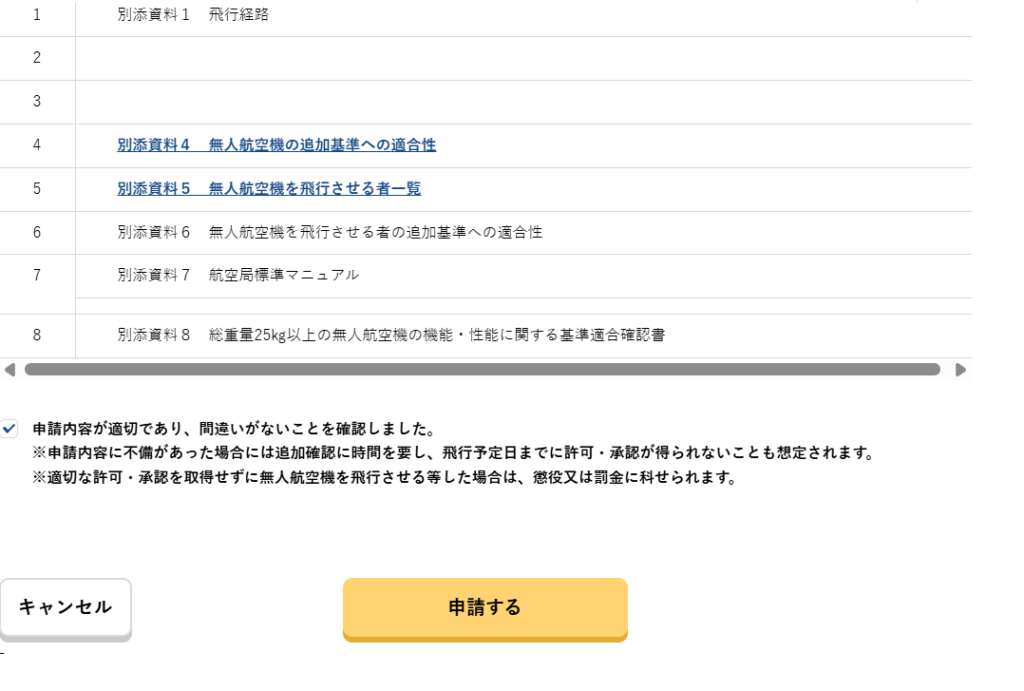The width and height of the screenshot is (1024, 691).
Task: Click the horizontal scrollbar thumb
Action: (x=480, y=369)
